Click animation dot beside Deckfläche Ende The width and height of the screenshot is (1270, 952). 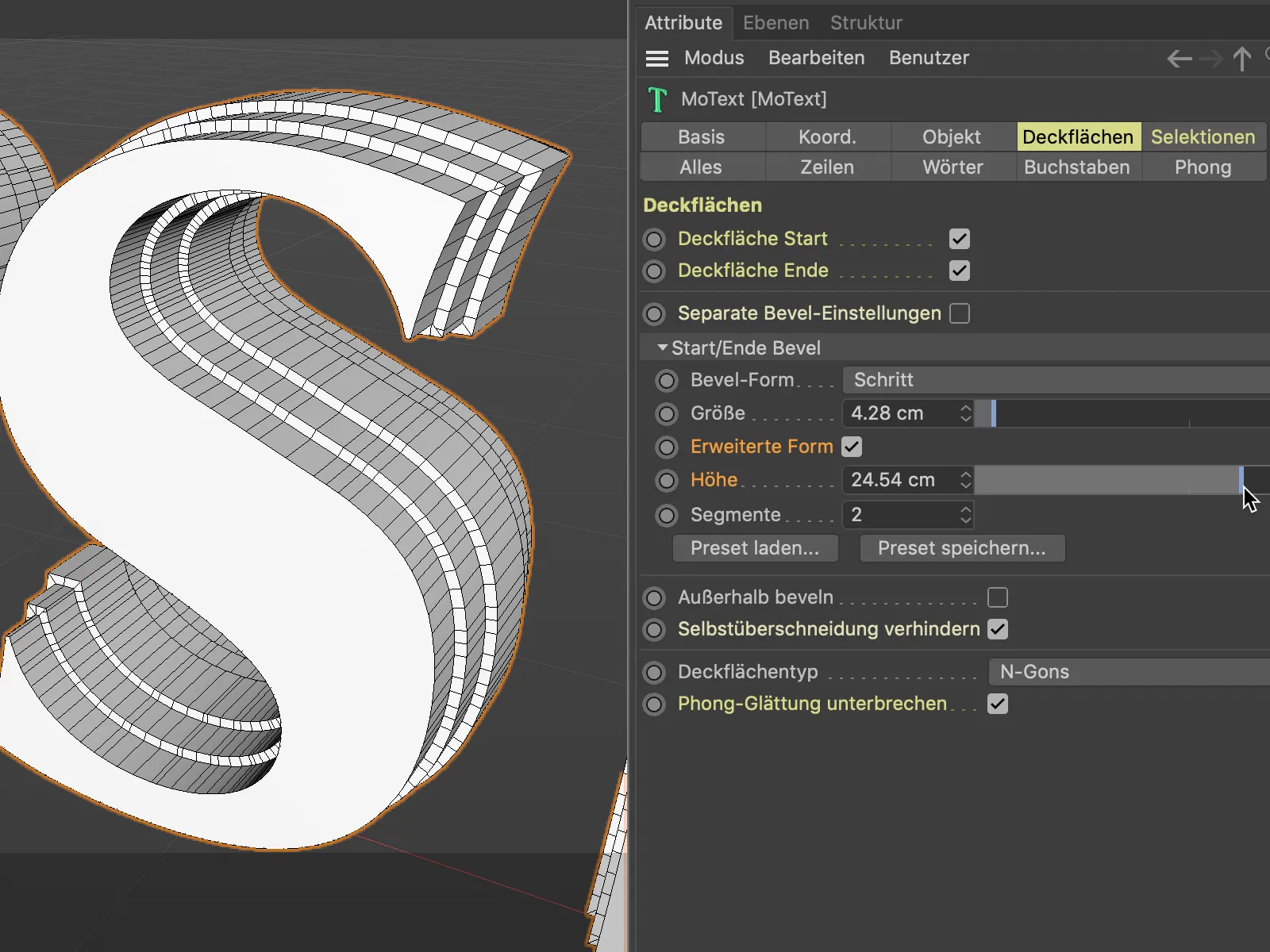654,271
